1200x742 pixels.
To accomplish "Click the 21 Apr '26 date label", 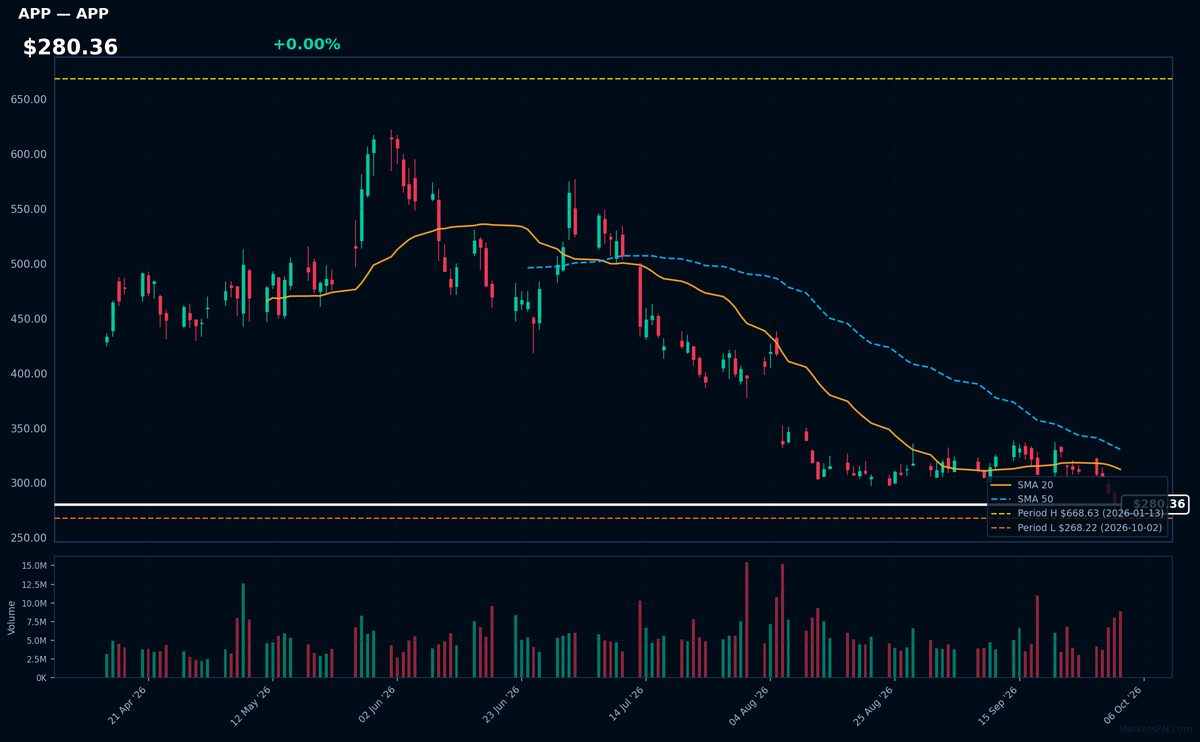I will (128, 704).
